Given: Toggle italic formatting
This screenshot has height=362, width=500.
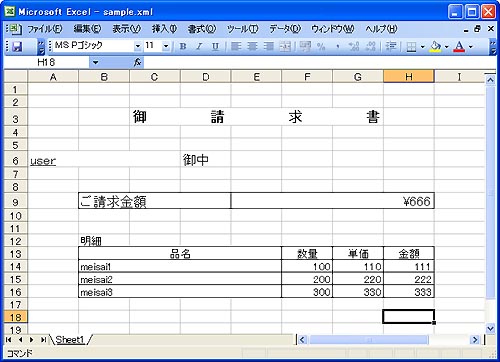Looking at the screenshot, I should [x=199, y=46].
